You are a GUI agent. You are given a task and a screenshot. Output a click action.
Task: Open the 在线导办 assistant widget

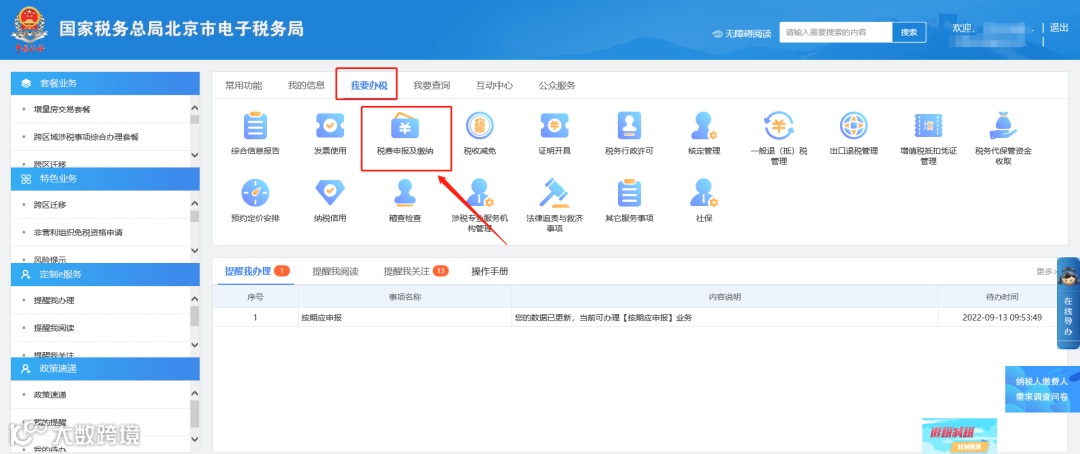click(x=1068, y=303)
